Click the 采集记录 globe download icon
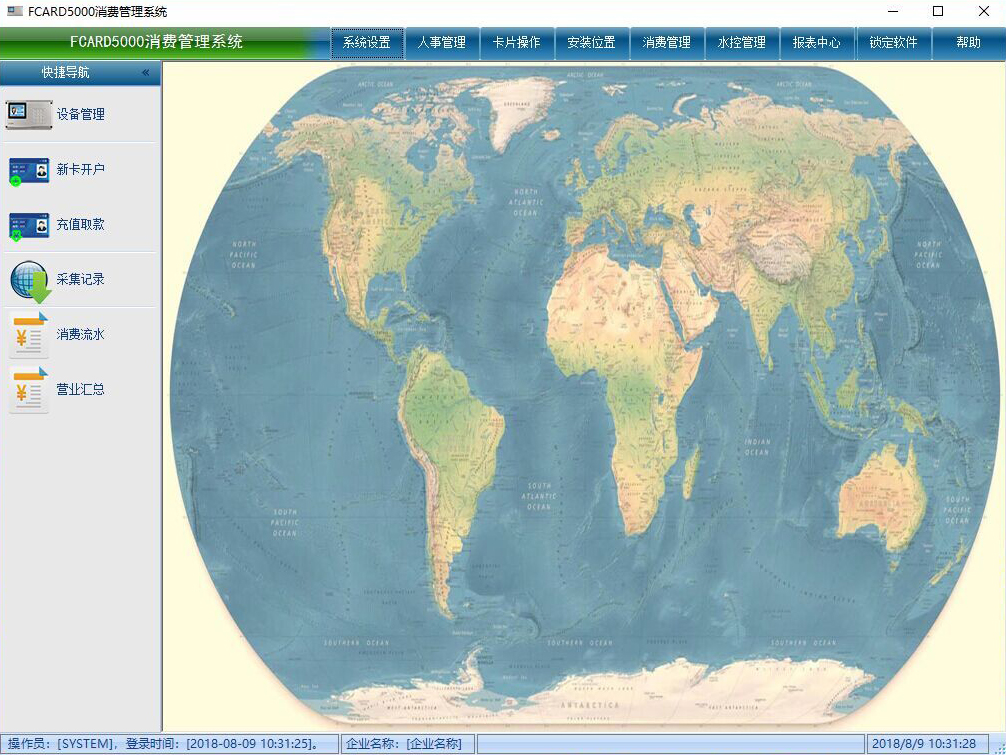Viewport: 1006px width, 755px height. click(30, 281)
